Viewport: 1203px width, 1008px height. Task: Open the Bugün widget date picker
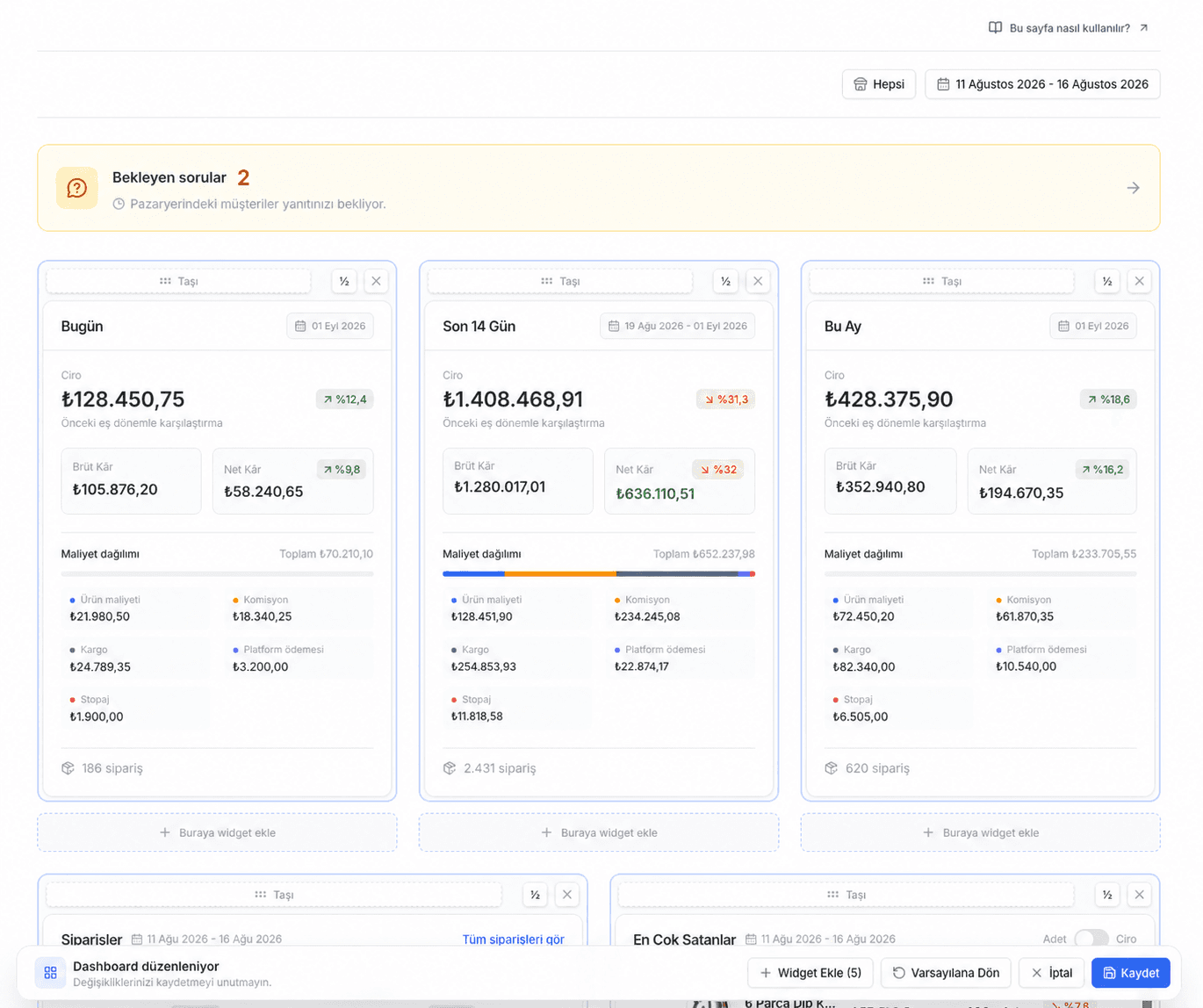click(x=330, y=326)
